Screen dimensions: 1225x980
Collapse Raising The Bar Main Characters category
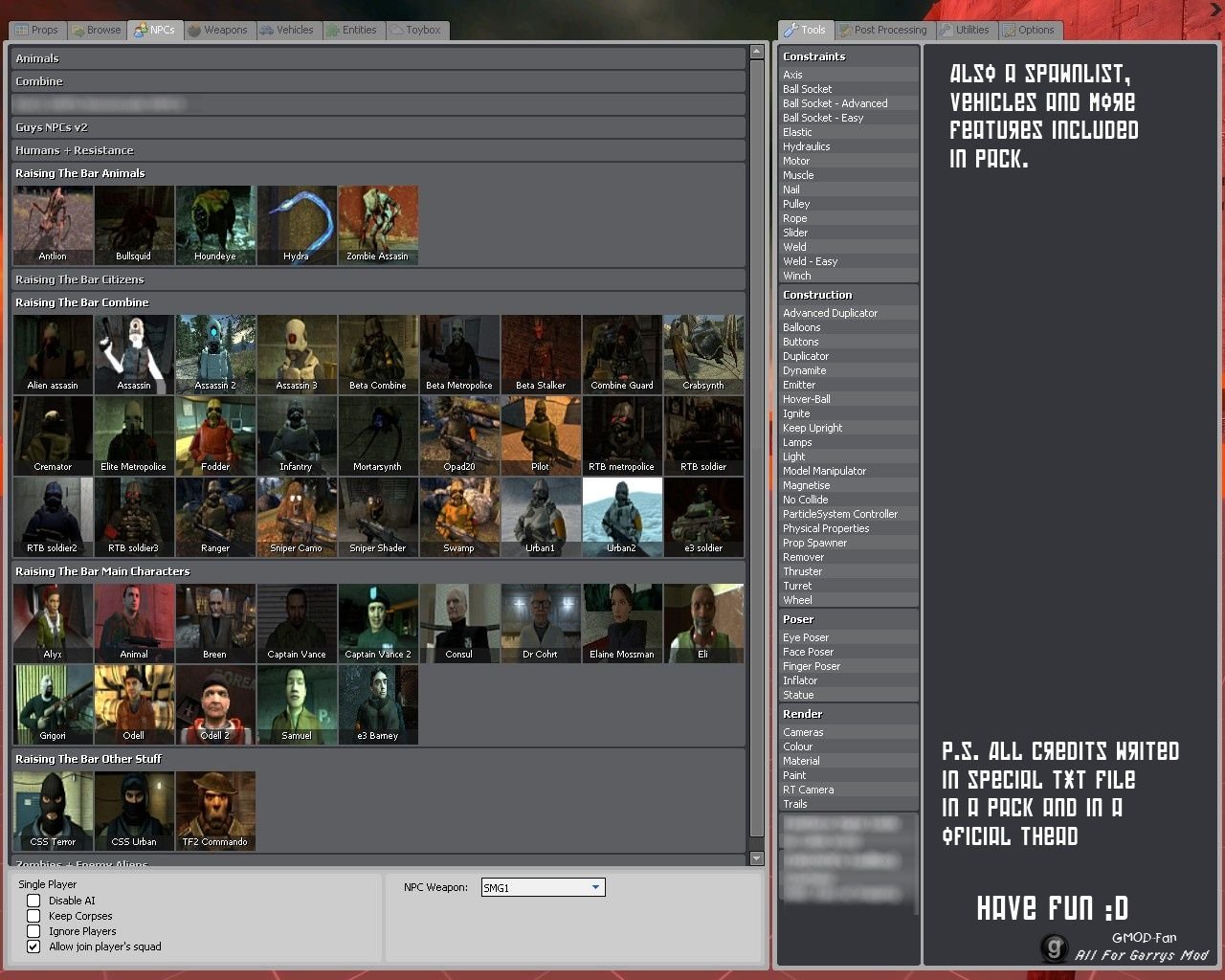tap(378, 571)
